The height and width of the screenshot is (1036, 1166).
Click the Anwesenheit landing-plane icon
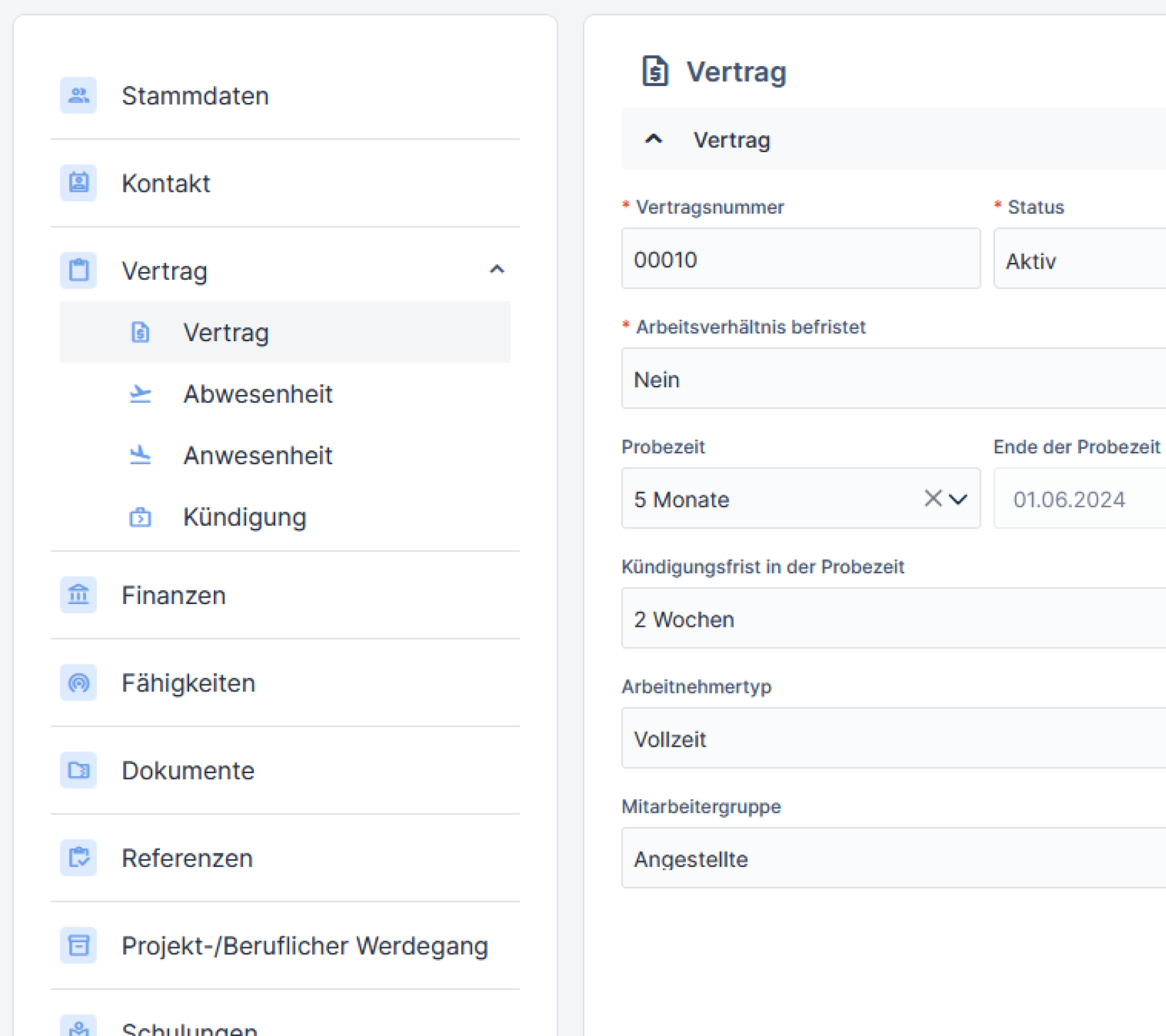click(140, 455)
